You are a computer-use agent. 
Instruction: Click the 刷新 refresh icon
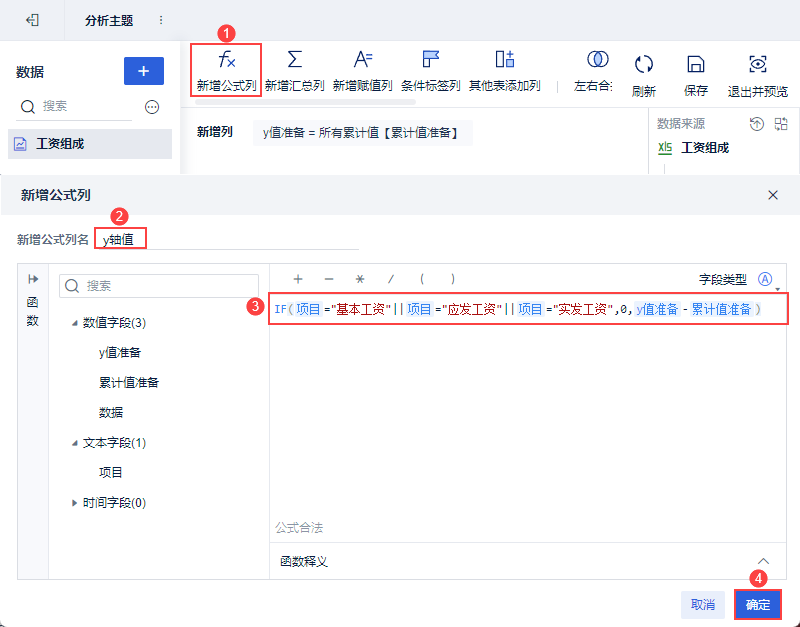643,64
